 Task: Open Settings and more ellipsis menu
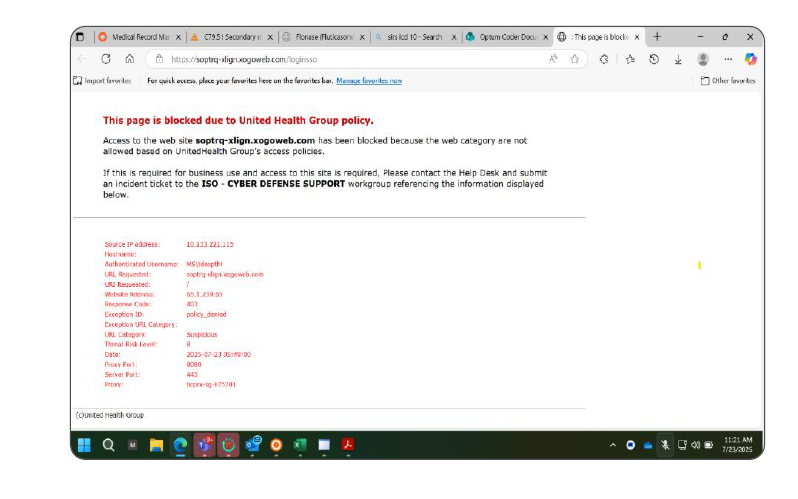coord(728,59)
